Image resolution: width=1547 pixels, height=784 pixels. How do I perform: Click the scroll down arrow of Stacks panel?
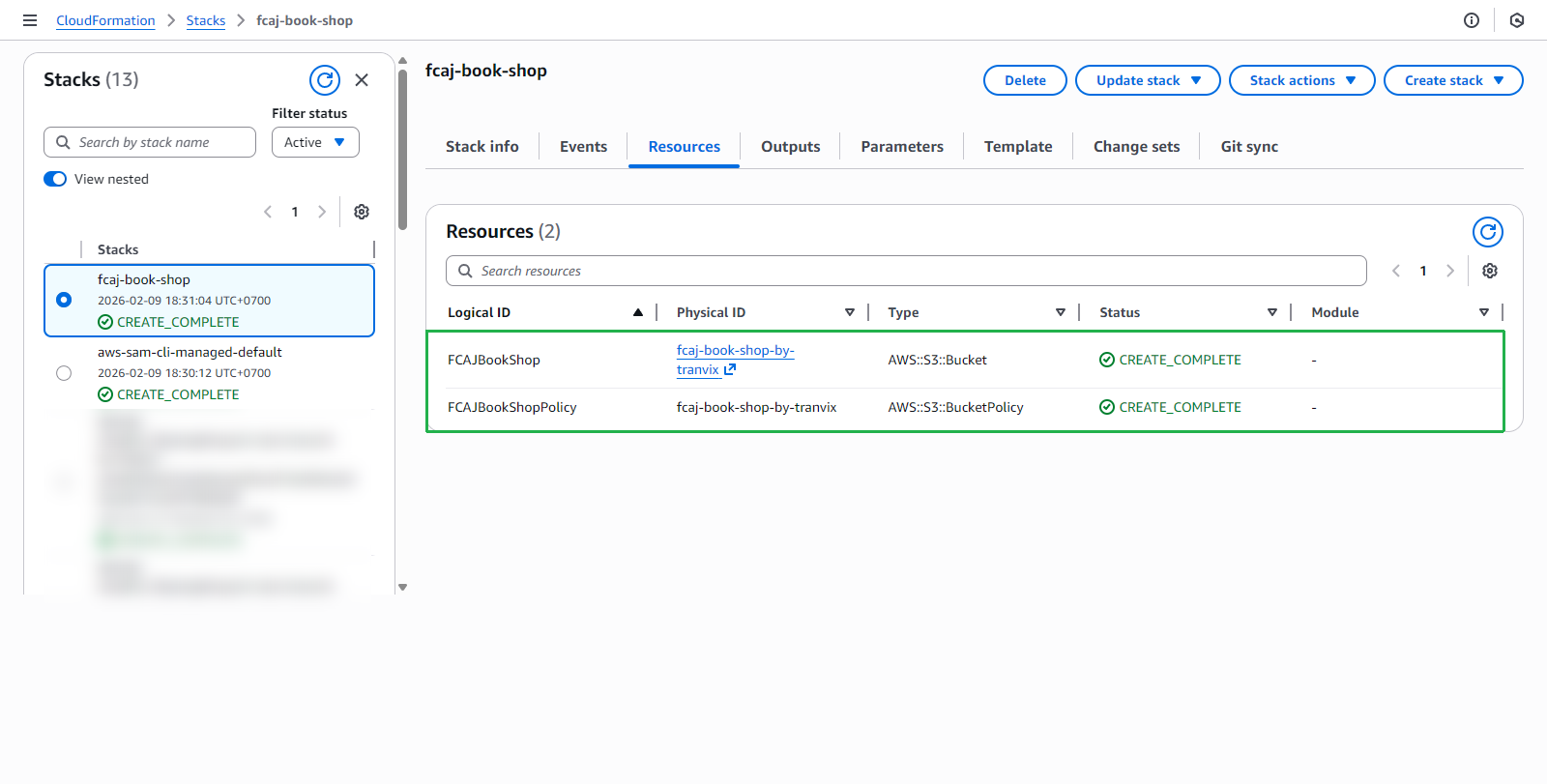(402, 587)
